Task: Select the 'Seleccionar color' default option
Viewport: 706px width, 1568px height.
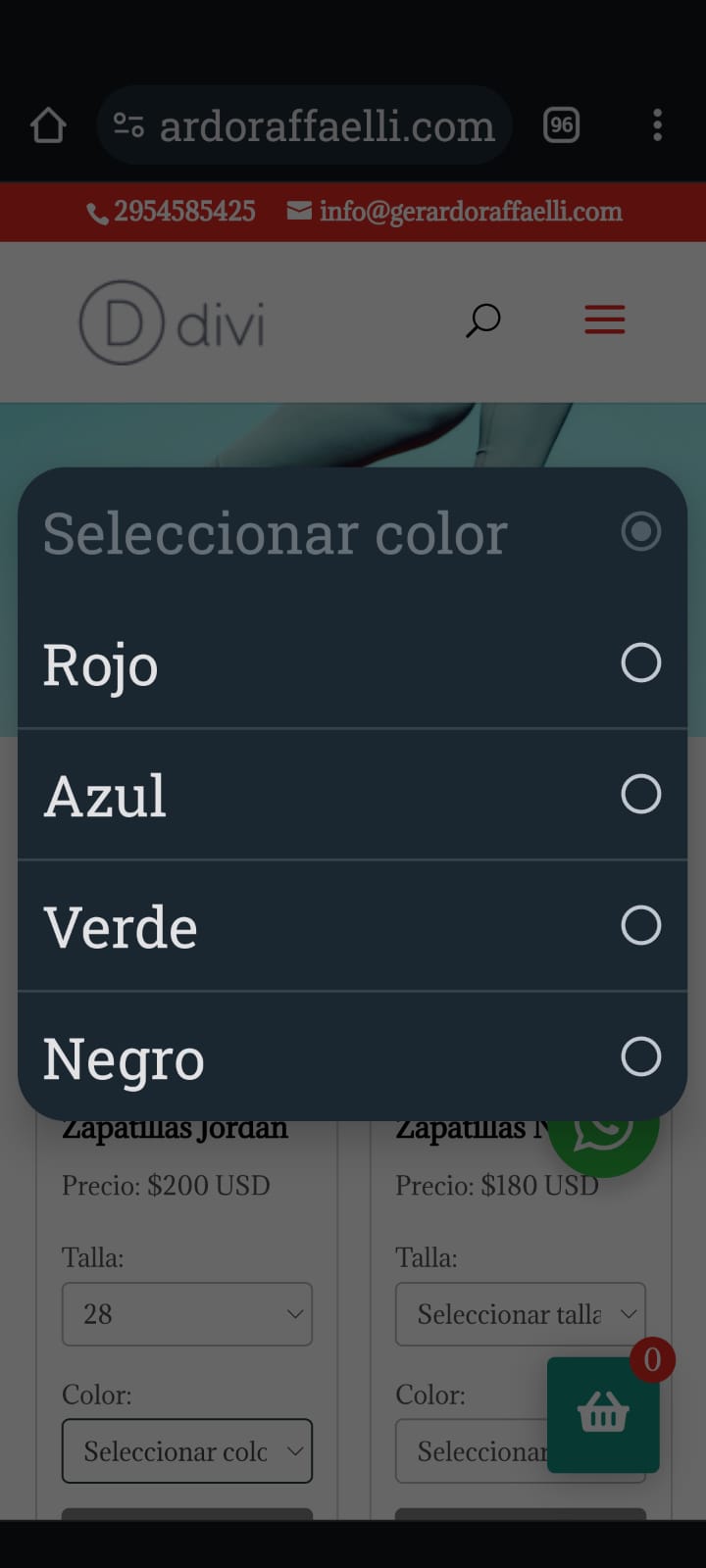Action: [352, 532]
